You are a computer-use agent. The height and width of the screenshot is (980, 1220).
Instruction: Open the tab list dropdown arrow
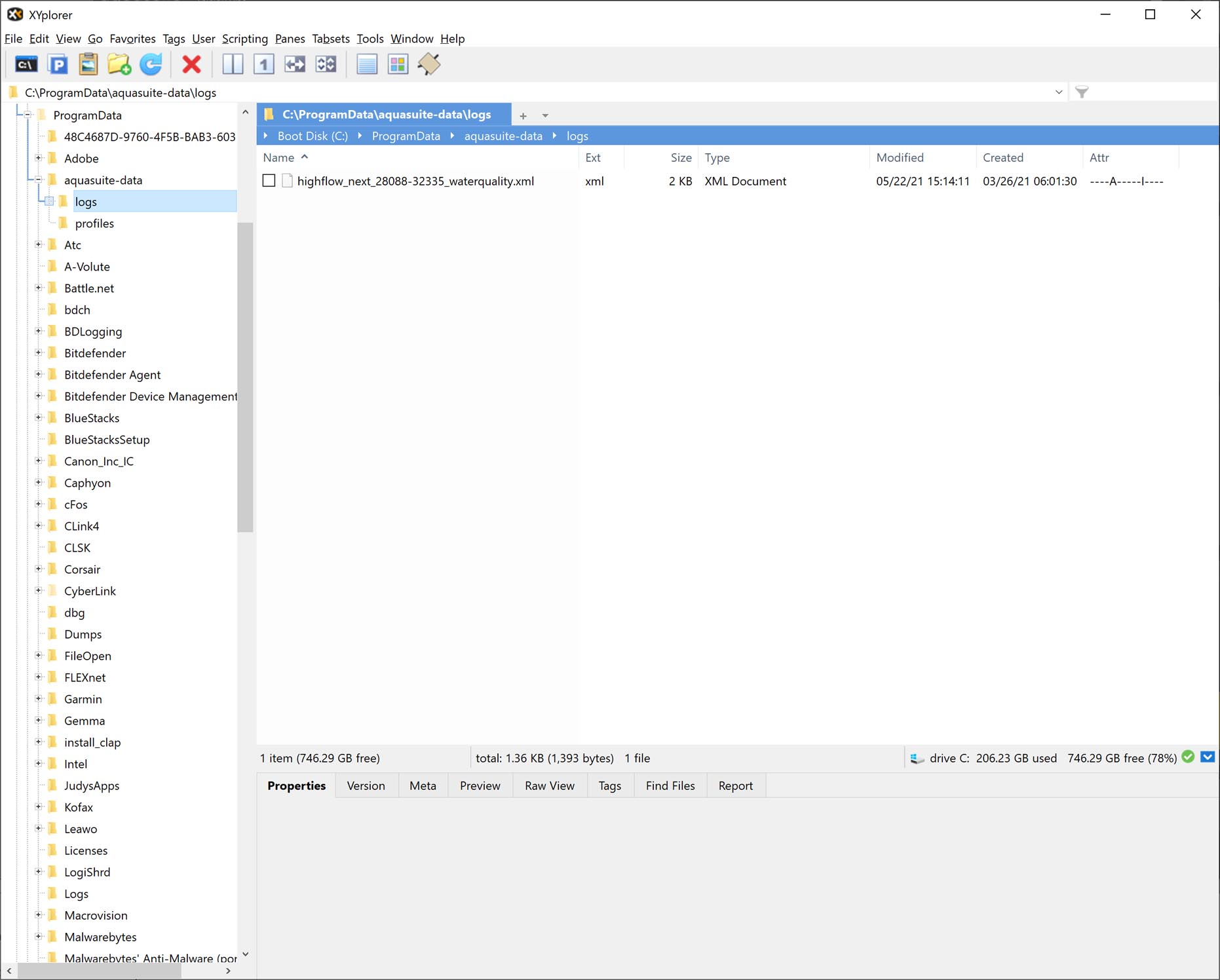pos(545,116)
